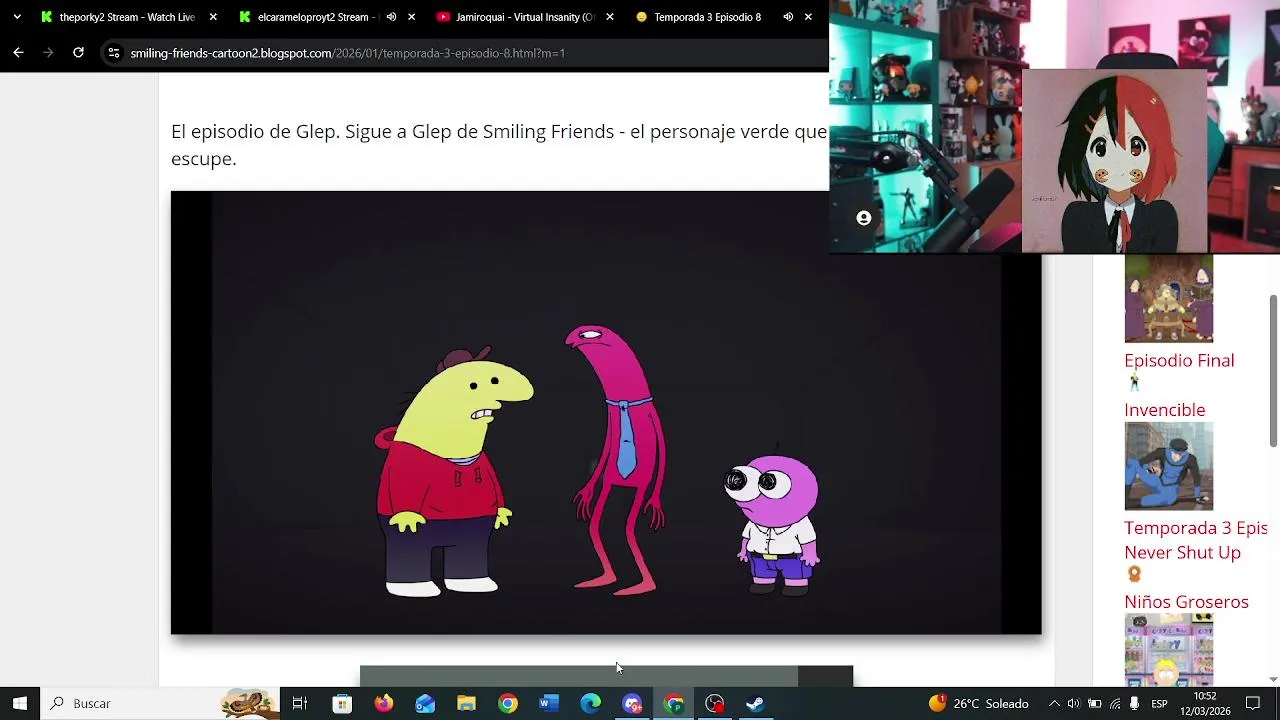Mute the elcarameloproyt2 Stream tab audio

(x=391, y=17)
